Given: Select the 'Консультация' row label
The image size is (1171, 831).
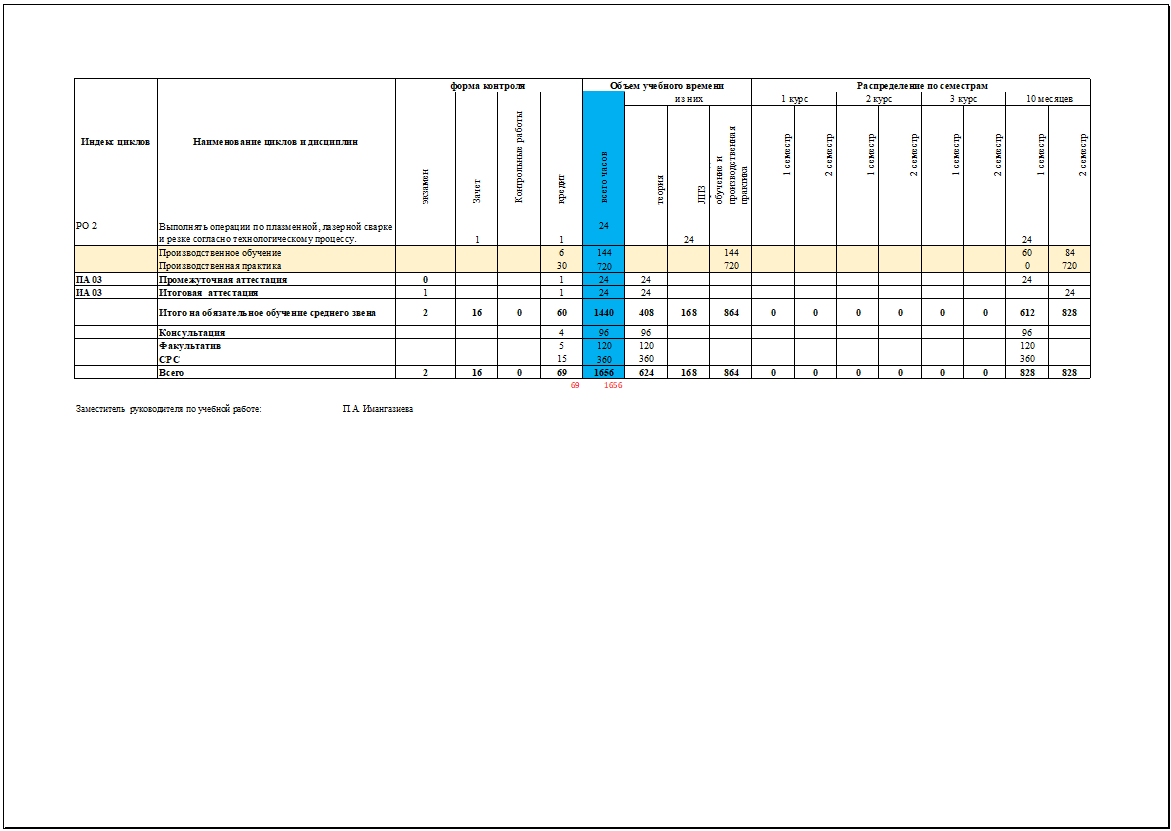Looking at the screenshot, I should pyautogui.click(x=191, y=332).
